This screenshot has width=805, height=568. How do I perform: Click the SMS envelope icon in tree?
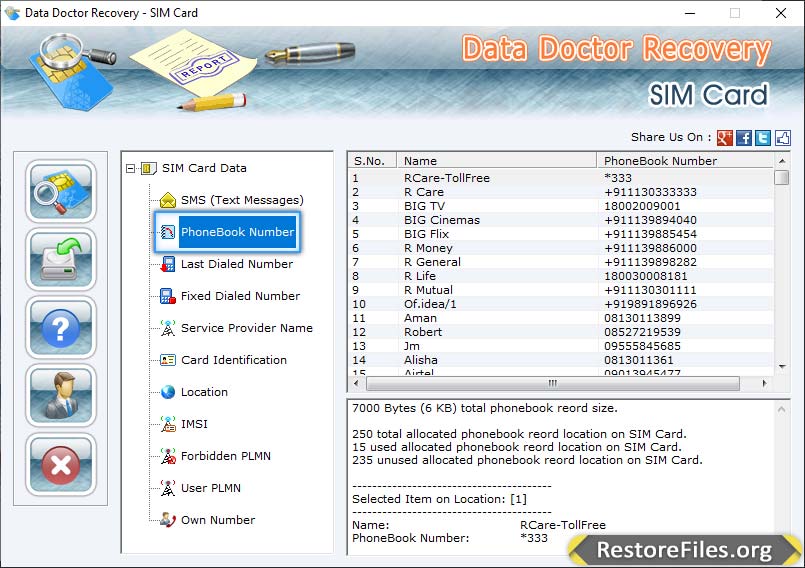pyautogui.click(x=168, y=200)
